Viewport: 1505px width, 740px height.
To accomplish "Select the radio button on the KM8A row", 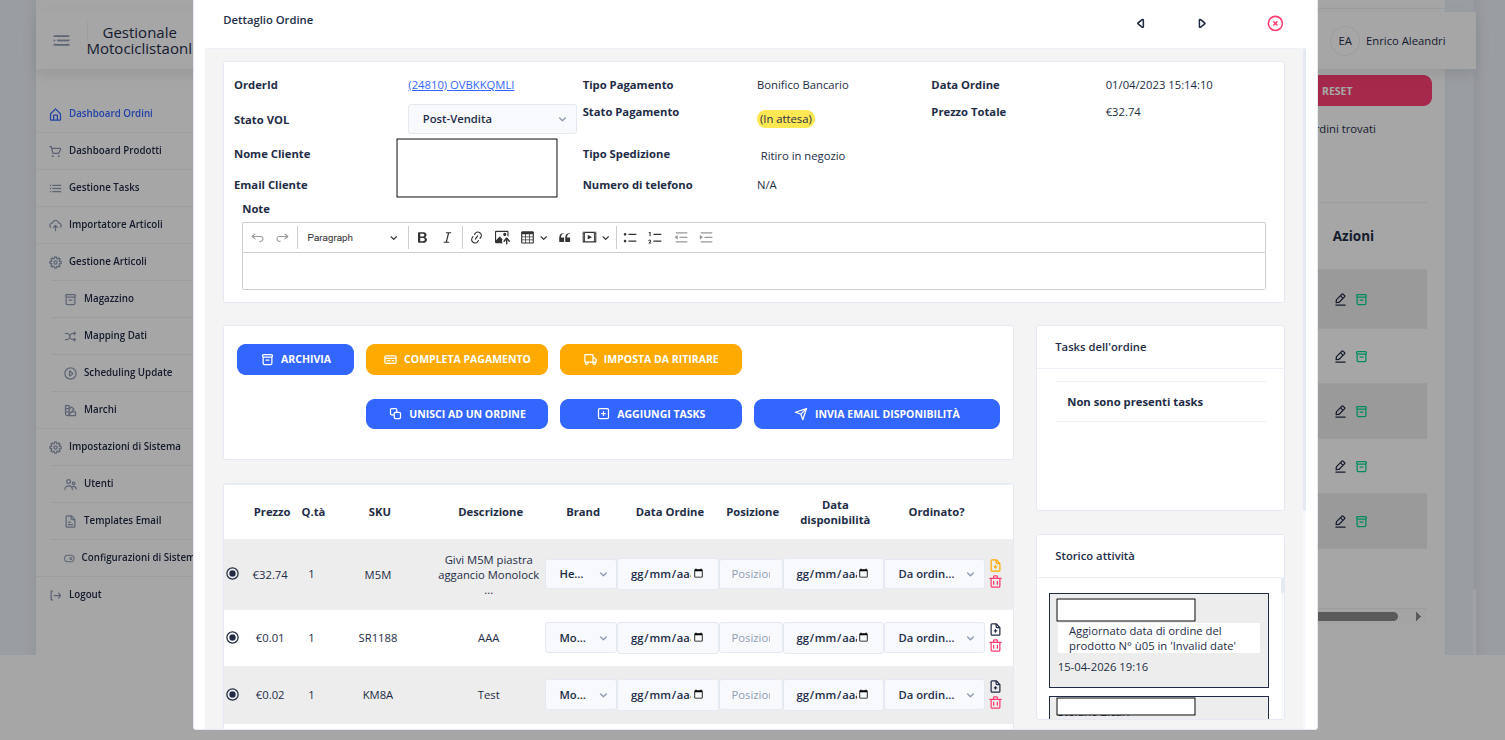I will (x=232, y=694).
